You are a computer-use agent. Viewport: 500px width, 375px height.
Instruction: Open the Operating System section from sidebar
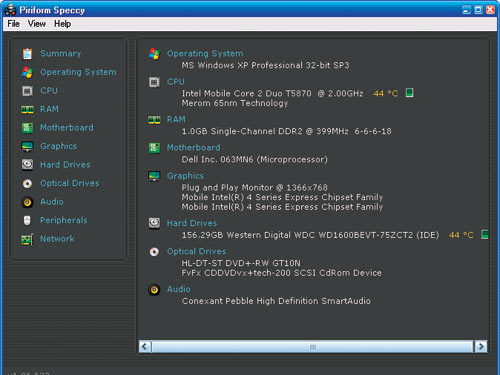(78, 72)
